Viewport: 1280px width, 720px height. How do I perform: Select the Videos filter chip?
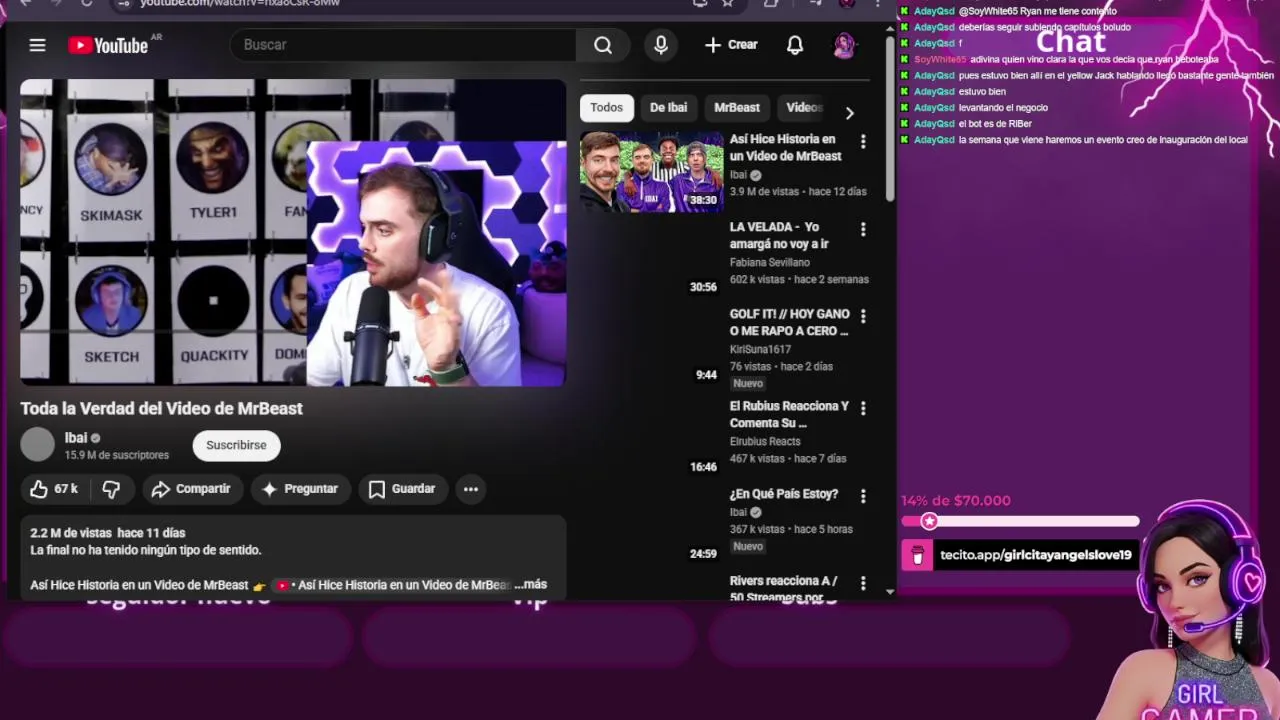pos(803,108)
